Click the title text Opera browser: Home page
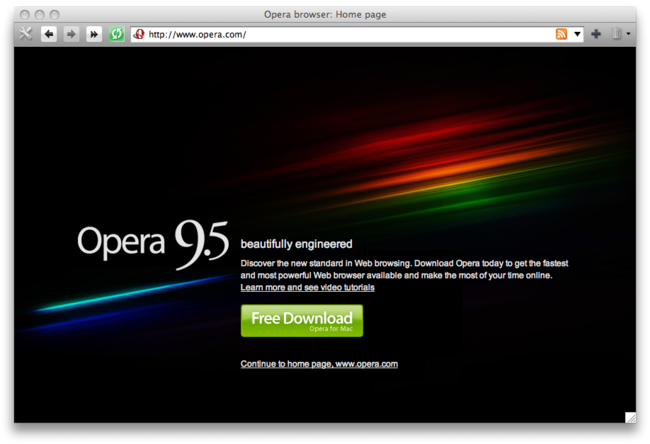Image resolution: width=650 pixels, height=444 pixels. point(325,15)
